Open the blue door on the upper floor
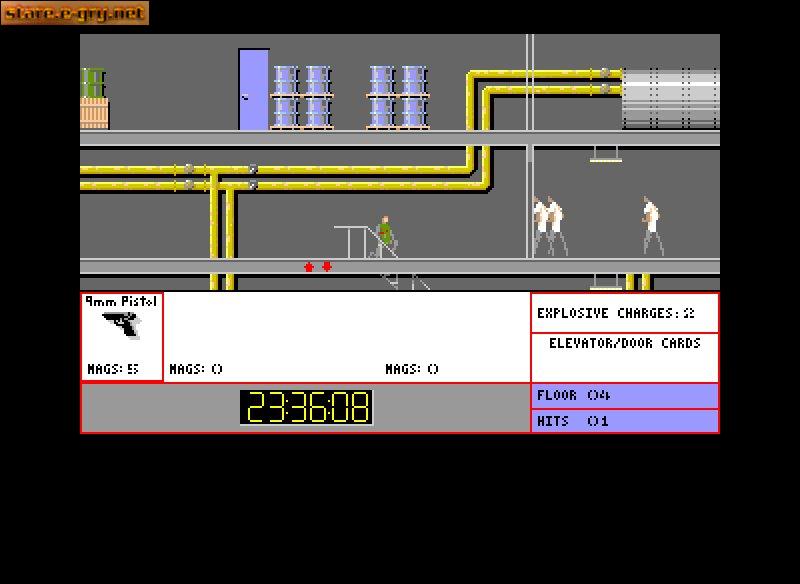The image size is (800, 584). click(x=254, y=90)
